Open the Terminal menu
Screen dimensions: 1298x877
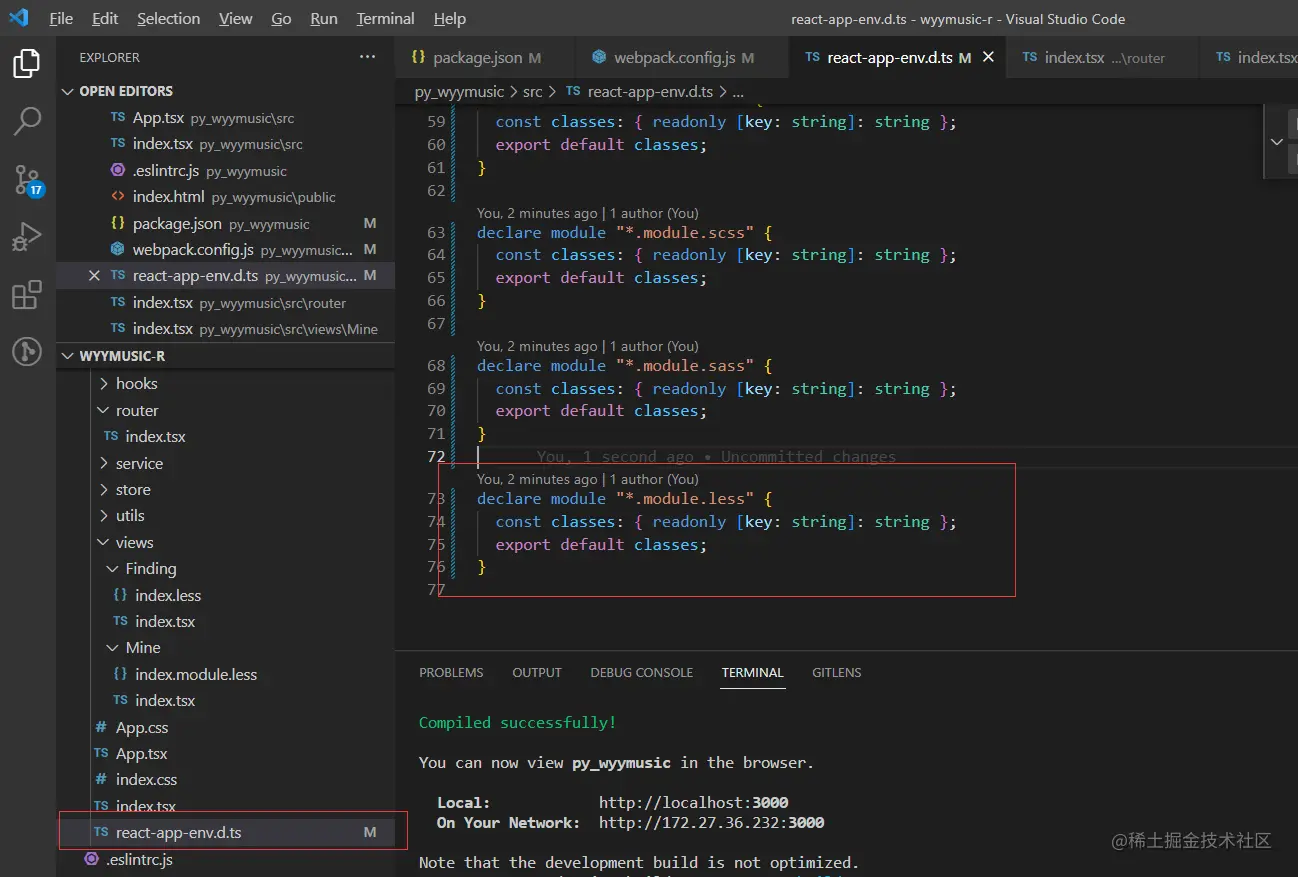[385, 19]
